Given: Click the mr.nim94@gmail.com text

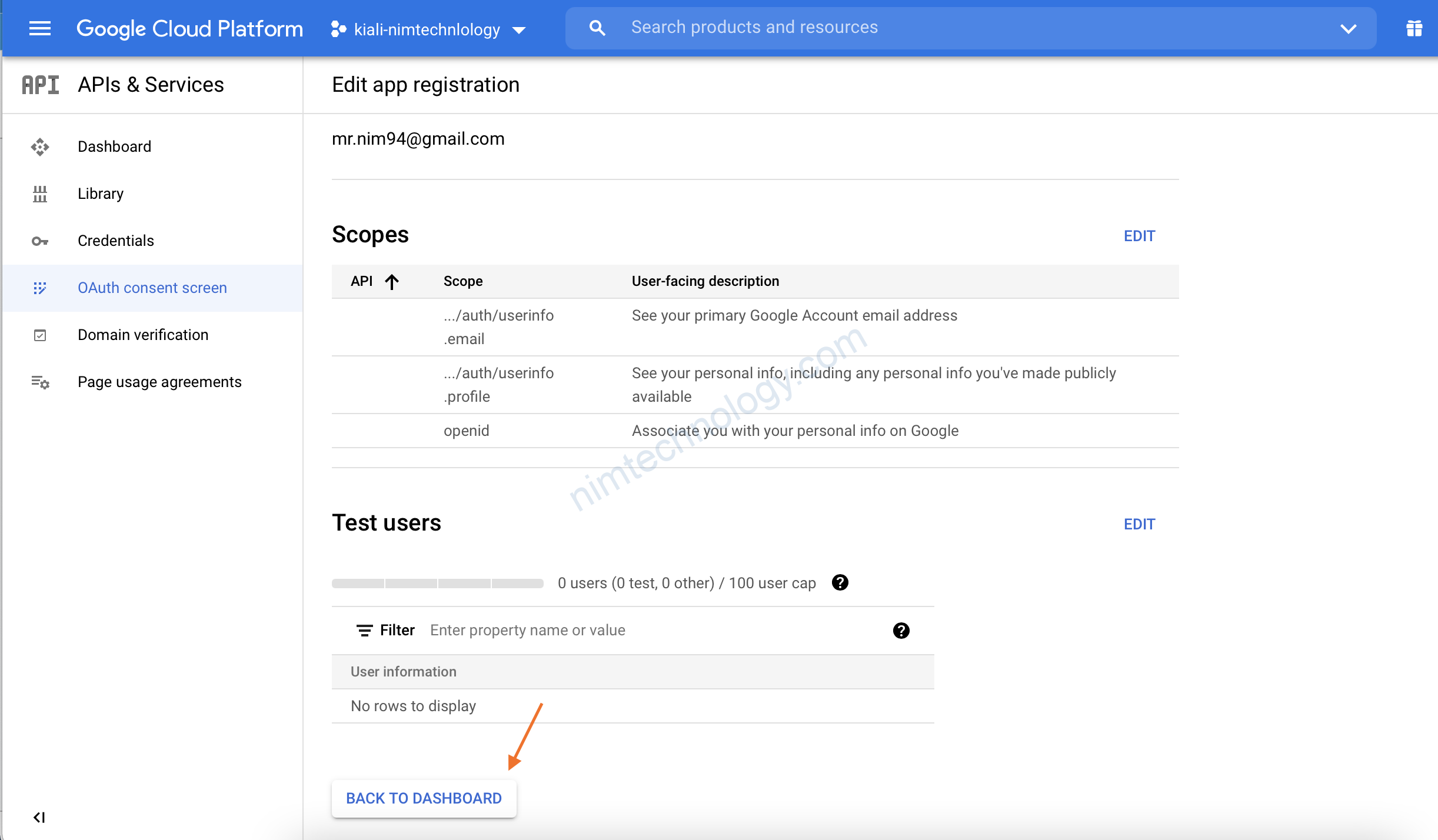Looking at the screenshot, I should [418, 139].
